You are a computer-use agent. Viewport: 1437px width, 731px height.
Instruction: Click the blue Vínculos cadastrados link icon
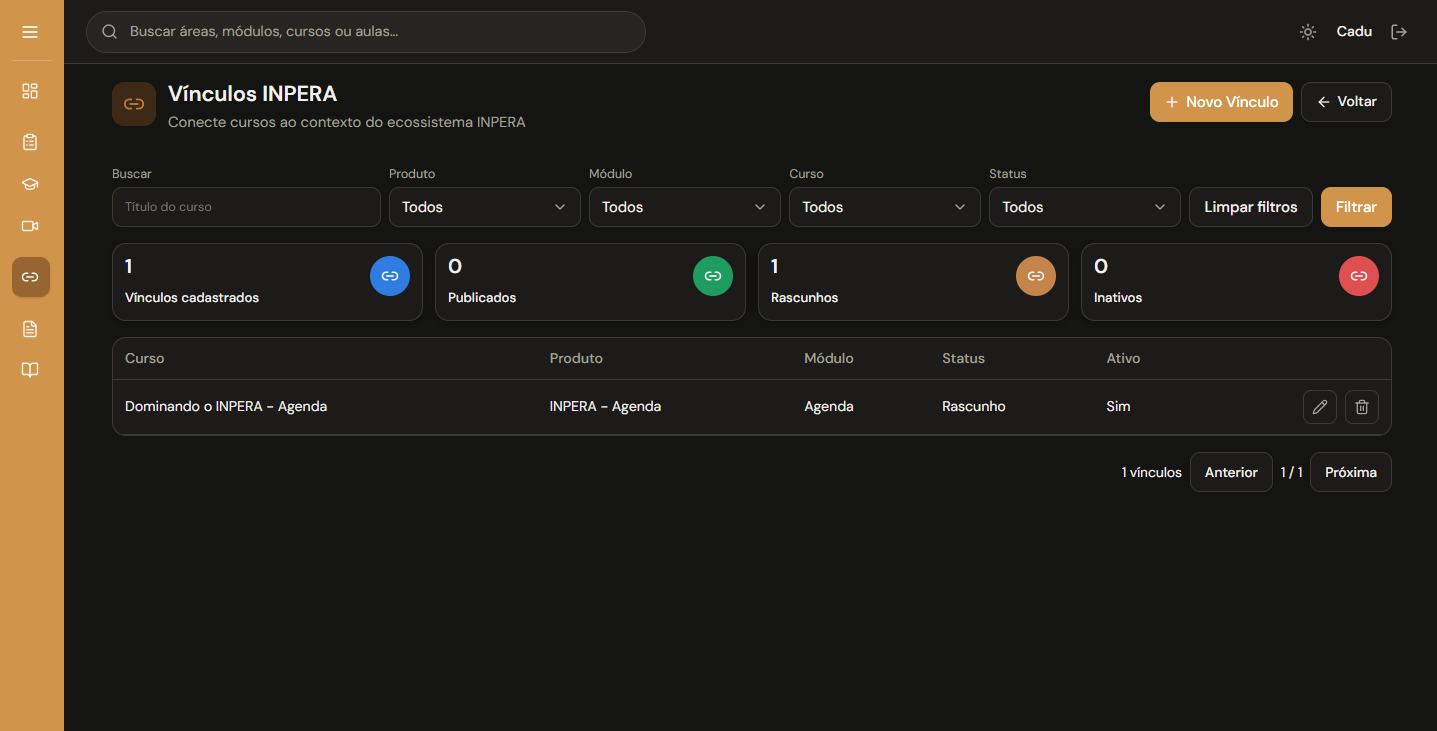click(390, 276)
